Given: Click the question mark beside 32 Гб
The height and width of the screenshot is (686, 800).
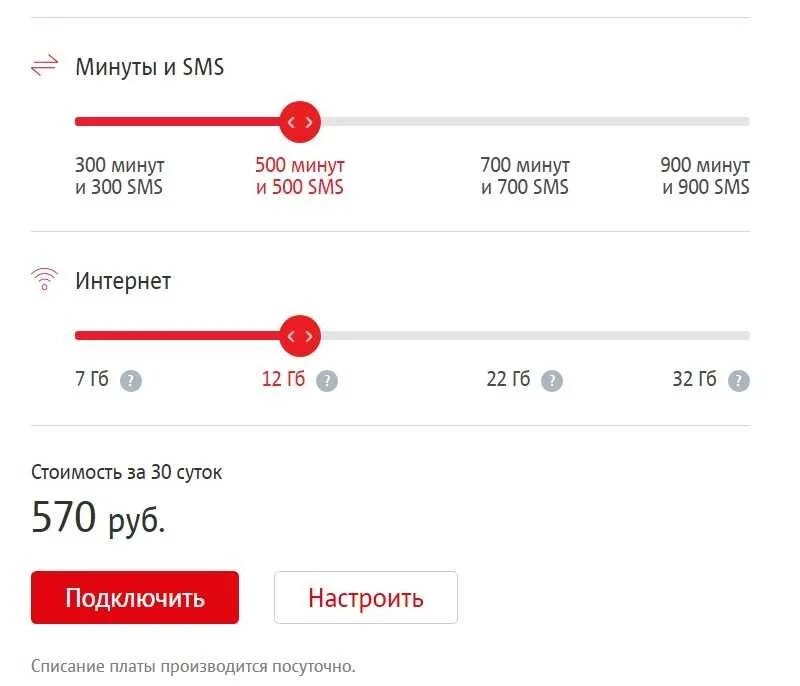Looking at the screenshot, I should tap(738, 381).
